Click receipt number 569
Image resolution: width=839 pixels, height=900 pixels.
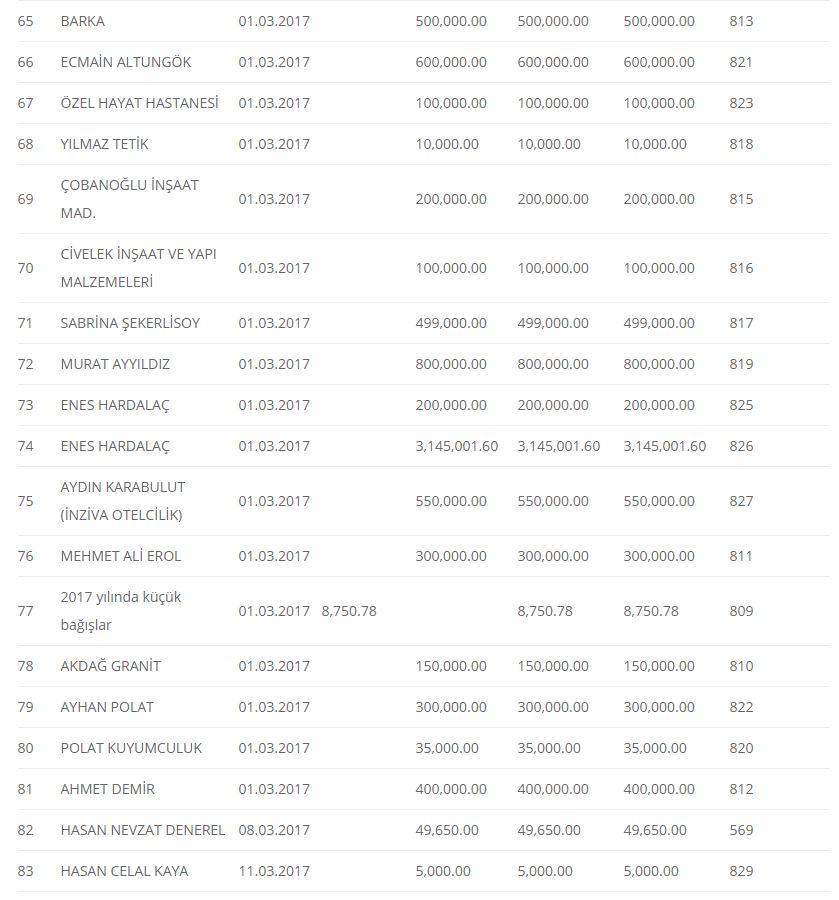(741, 830)
